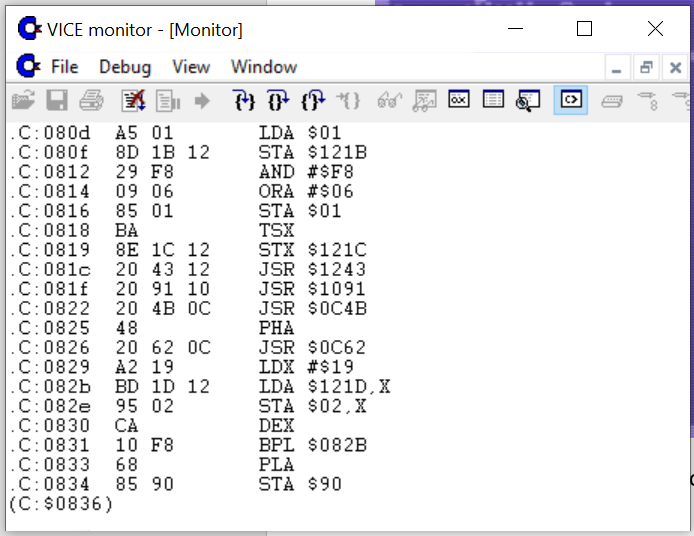
Task: Click the Step Over toolbar icon
Action: click(278, 100)
